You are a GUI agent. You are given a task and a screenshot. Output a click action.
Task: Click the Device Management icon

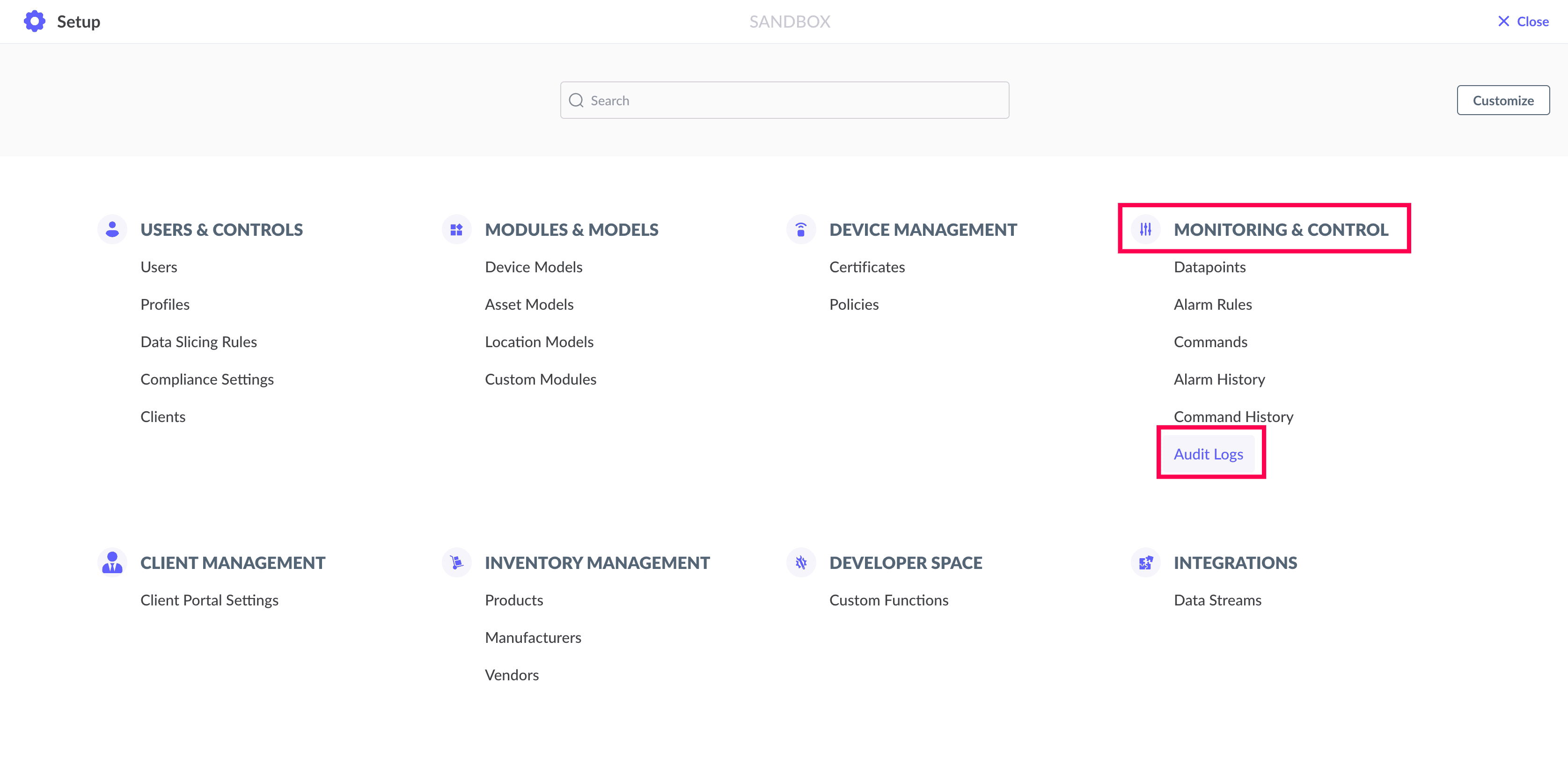(801, 229)
